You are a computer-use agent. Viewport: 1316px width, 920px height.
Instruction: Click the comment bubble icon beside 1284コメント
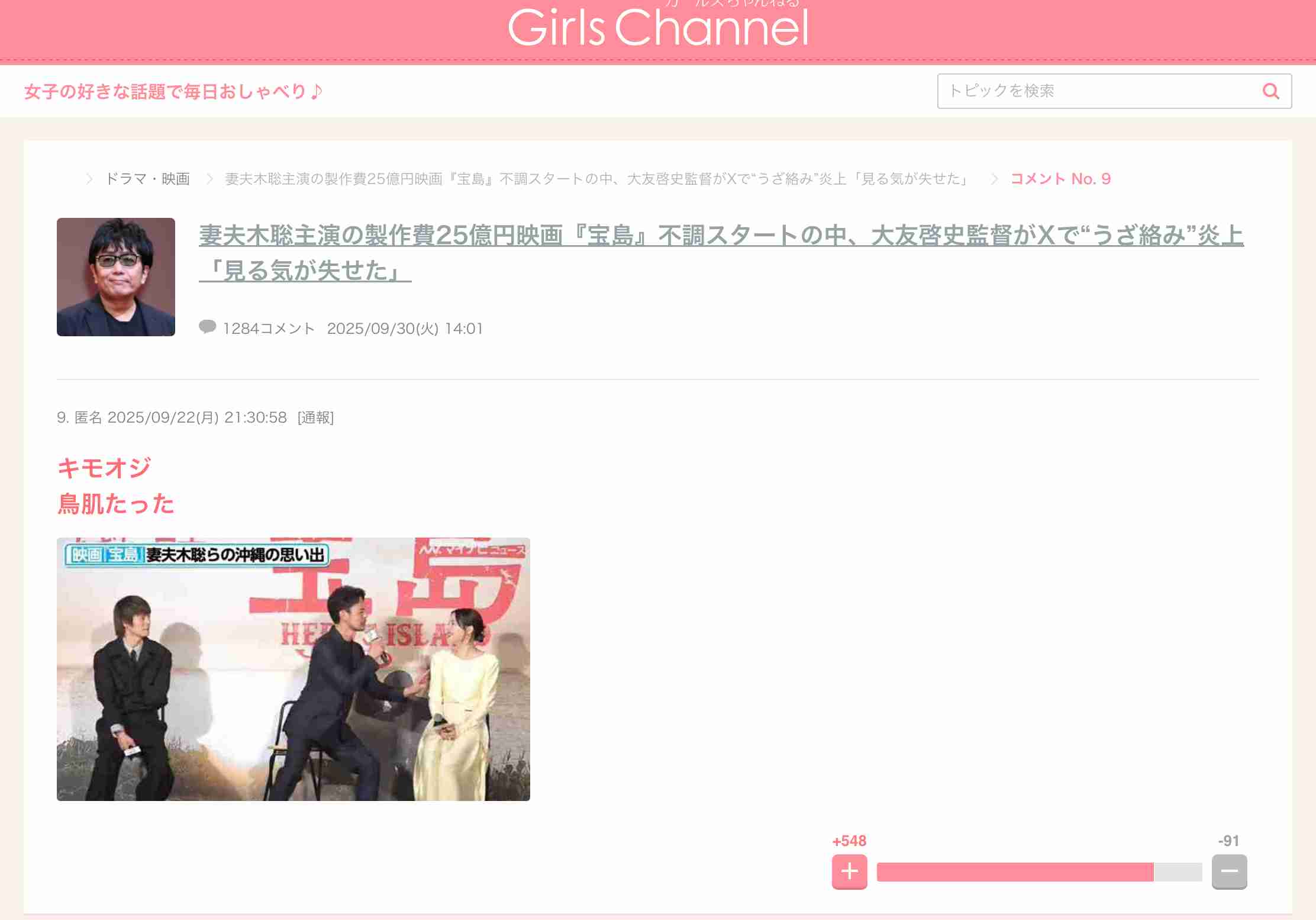coord(207,327)
